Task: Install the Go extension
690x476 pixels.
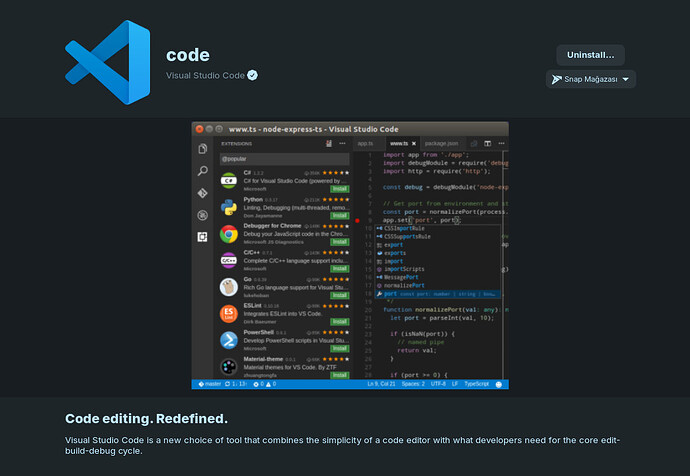Action: (x=340, y=295)
